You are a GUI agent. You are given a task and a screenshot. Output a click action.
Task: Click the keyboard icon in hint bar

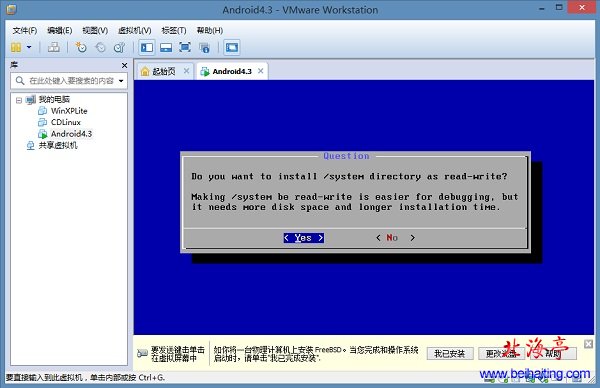(x=142, y=353)
